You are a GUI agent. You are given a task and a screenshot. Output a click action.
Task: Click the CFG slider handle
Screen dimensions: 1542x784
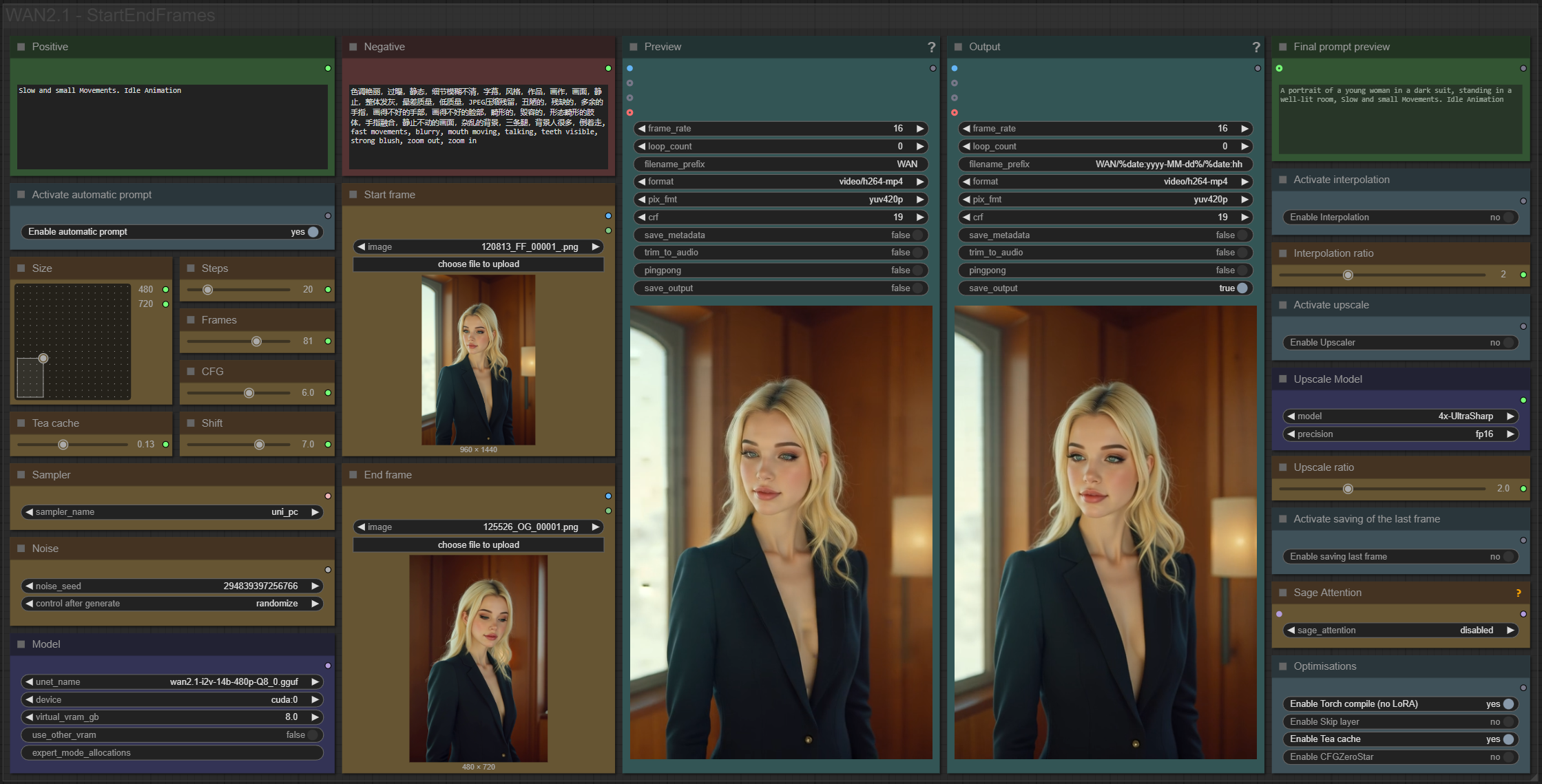(x=249, y=393)
